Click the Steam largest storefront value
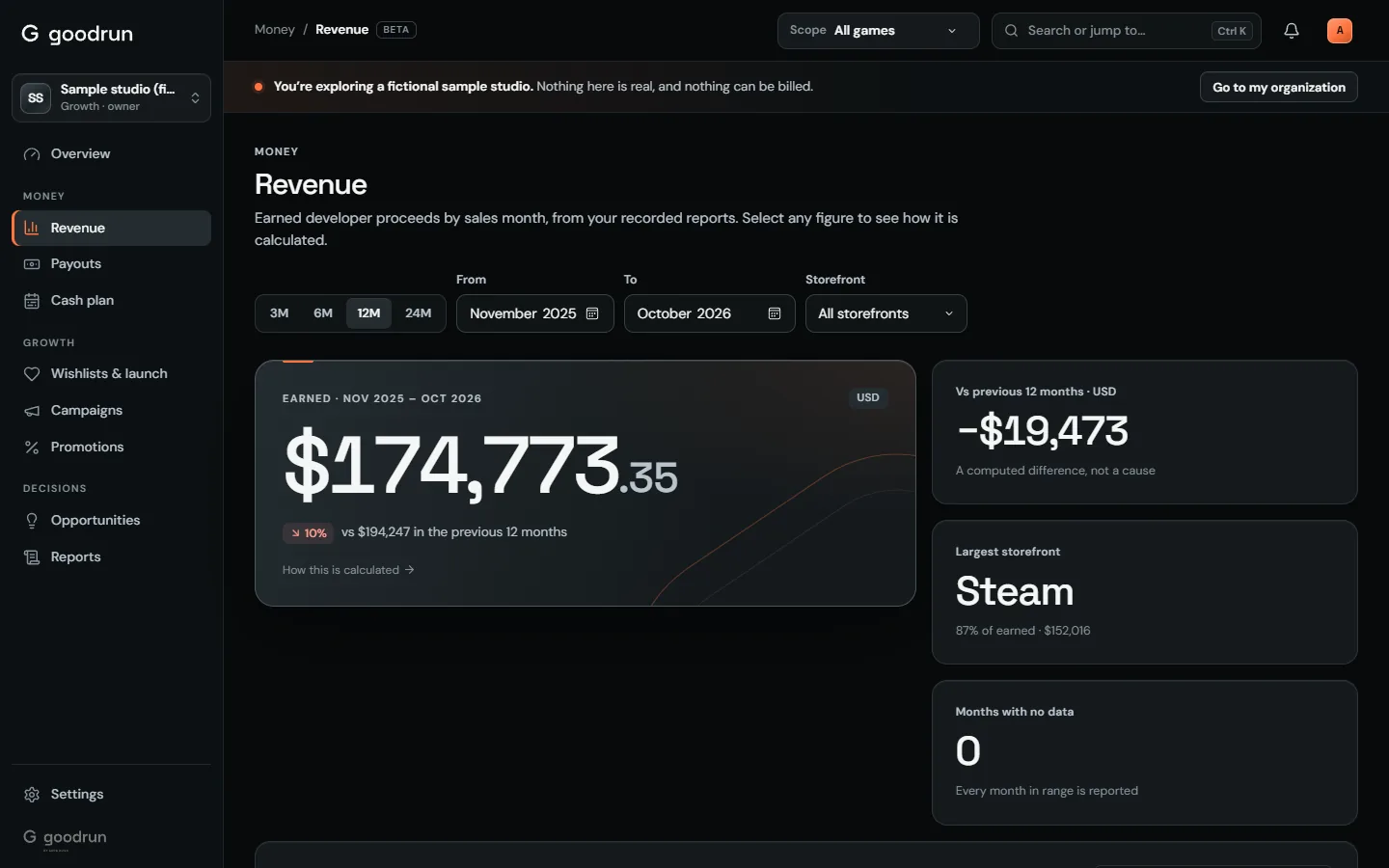The width and height of the screenshot is (1389, 868). [x=1015, y=591]
